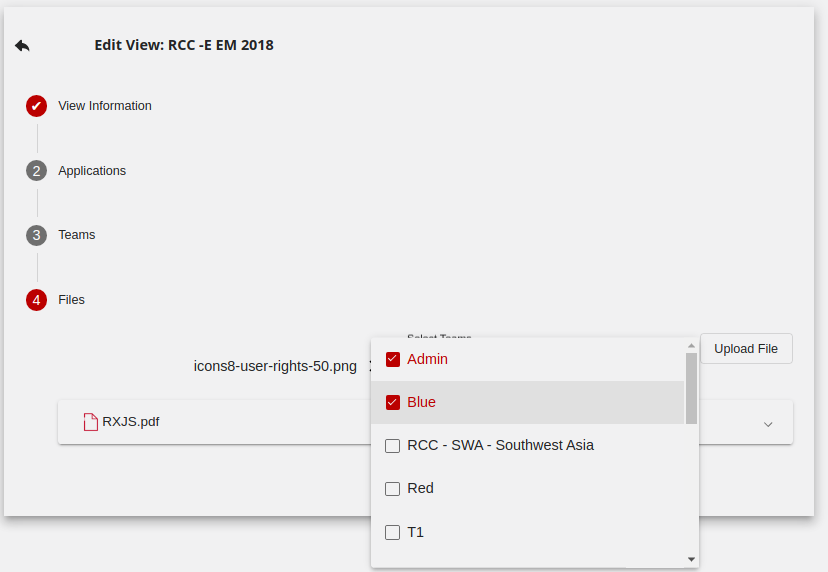Click the back arrow icon
The width and height of the screenshot is (828, 572).
pyautogui.click(x=22, y=45)
